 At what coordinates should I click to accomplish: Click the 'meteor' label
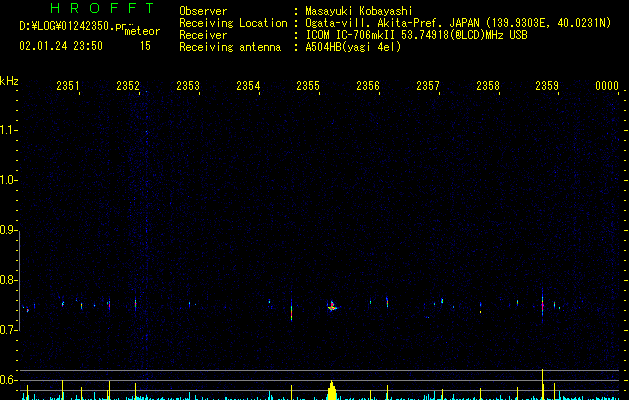point(142,31)
